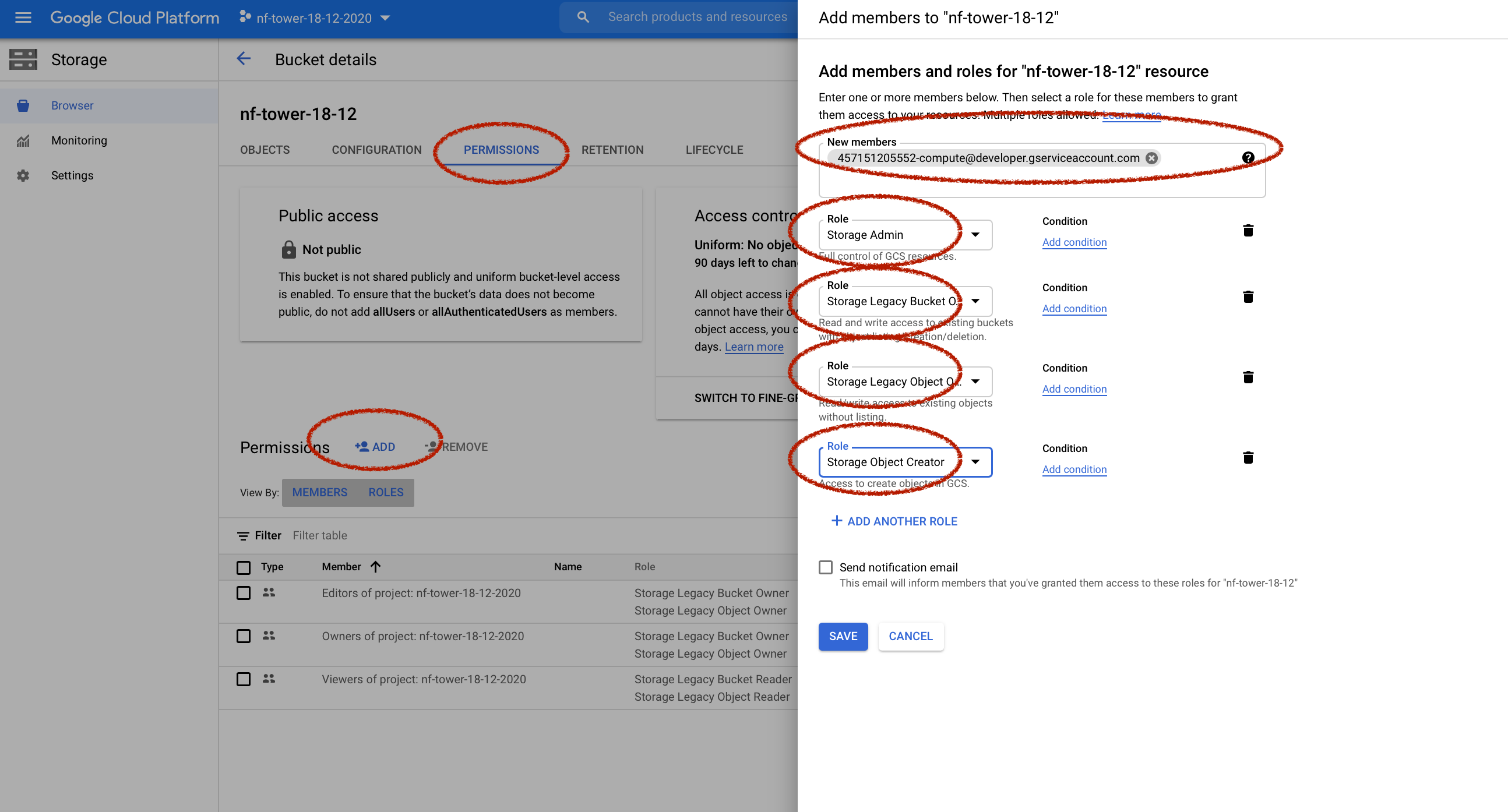Click the search magnifier icon

pyautogui.click(x=583, y=17)
